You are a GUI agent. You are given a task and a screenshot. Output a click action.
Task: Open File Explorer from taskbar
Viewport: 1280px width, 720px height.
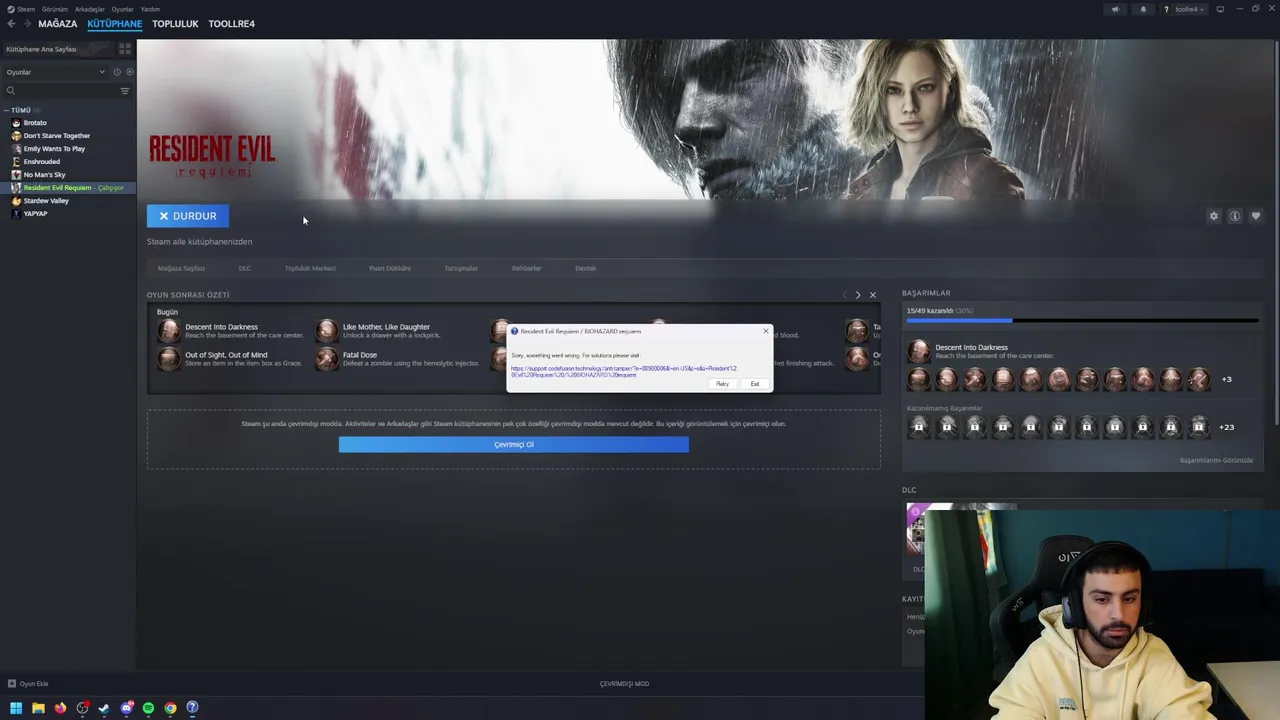(38, 708)
